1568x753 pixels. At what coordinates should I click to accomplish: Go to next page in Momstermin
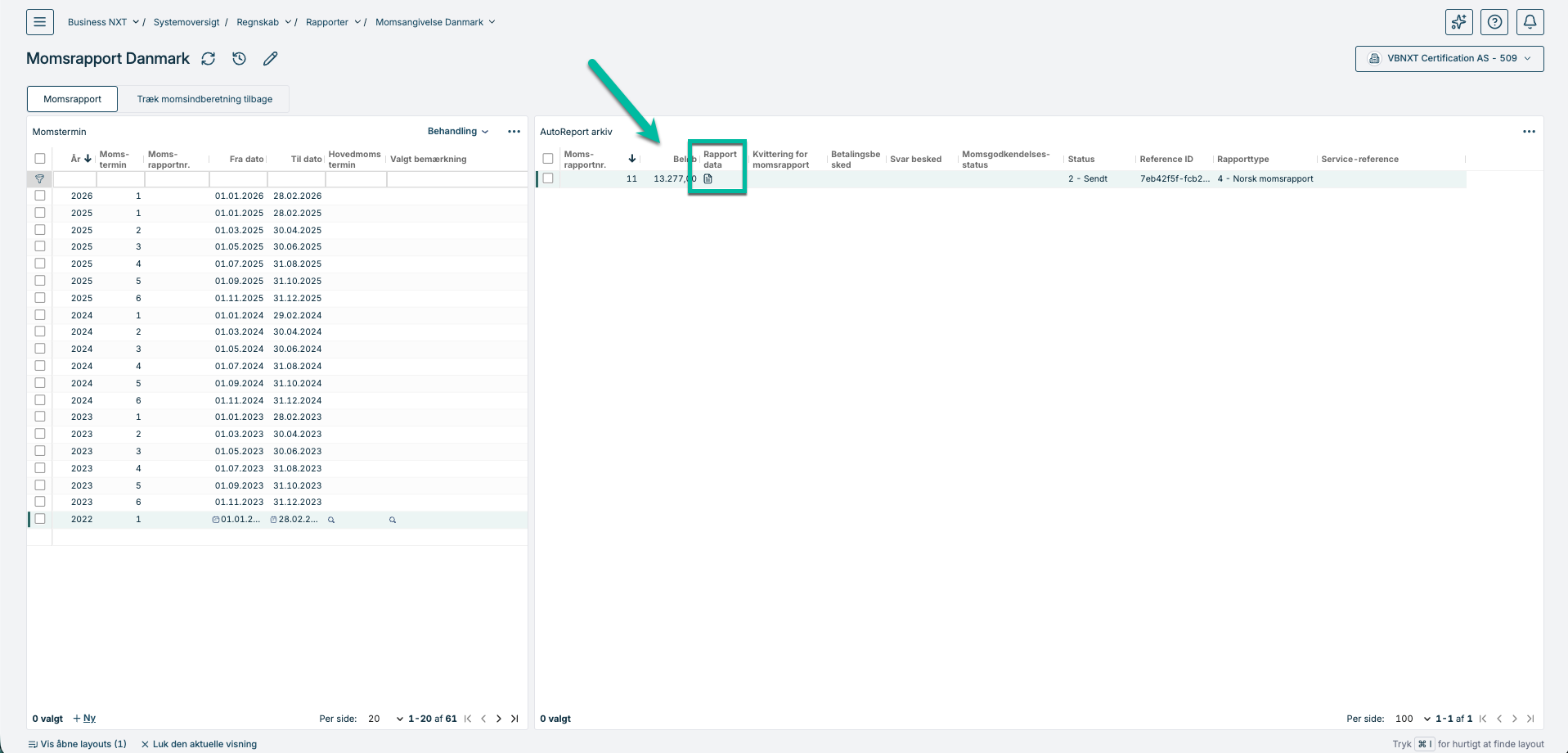(x=499, y=719)
